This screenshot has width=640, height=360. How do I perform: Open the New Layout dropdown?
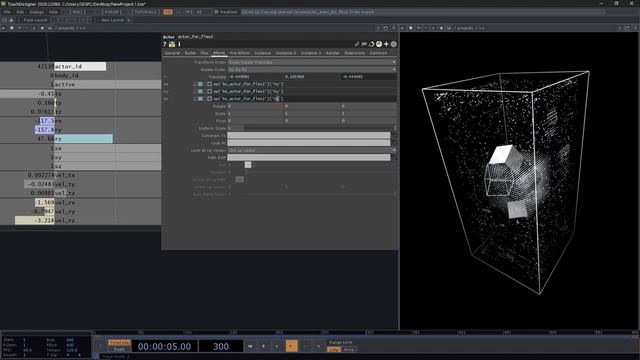[x=112, y=20]
